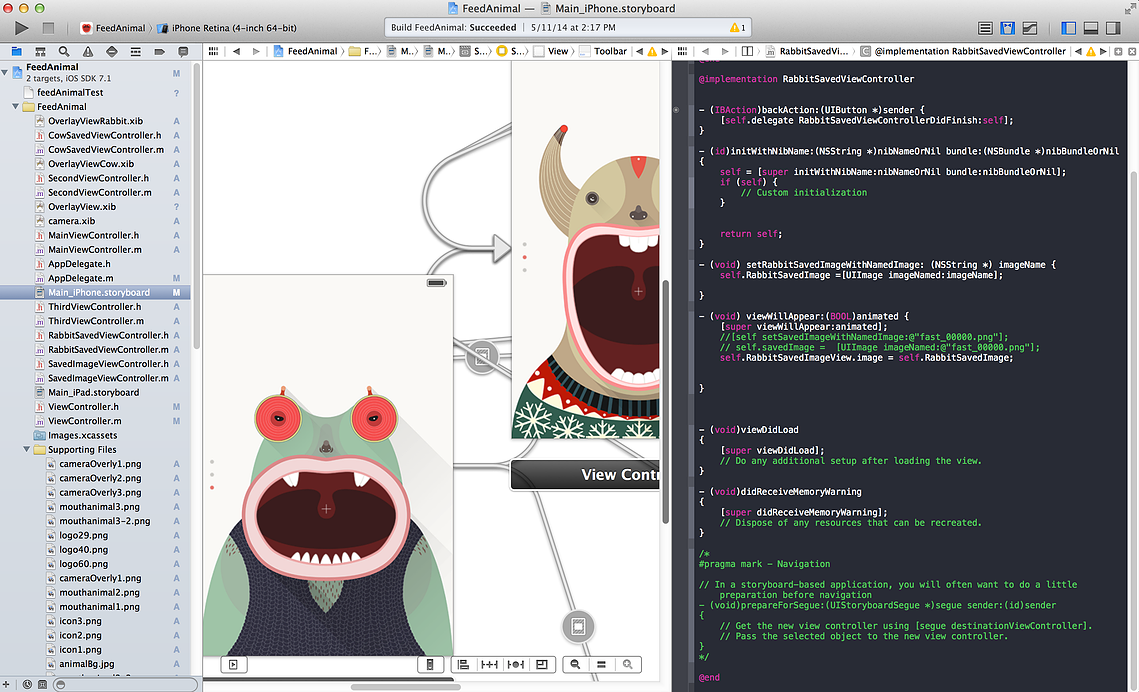This screenshot has width=1139, height=692.
Task: Click the segue icon near bottom toolbar
Action: (x=578, y=627)
